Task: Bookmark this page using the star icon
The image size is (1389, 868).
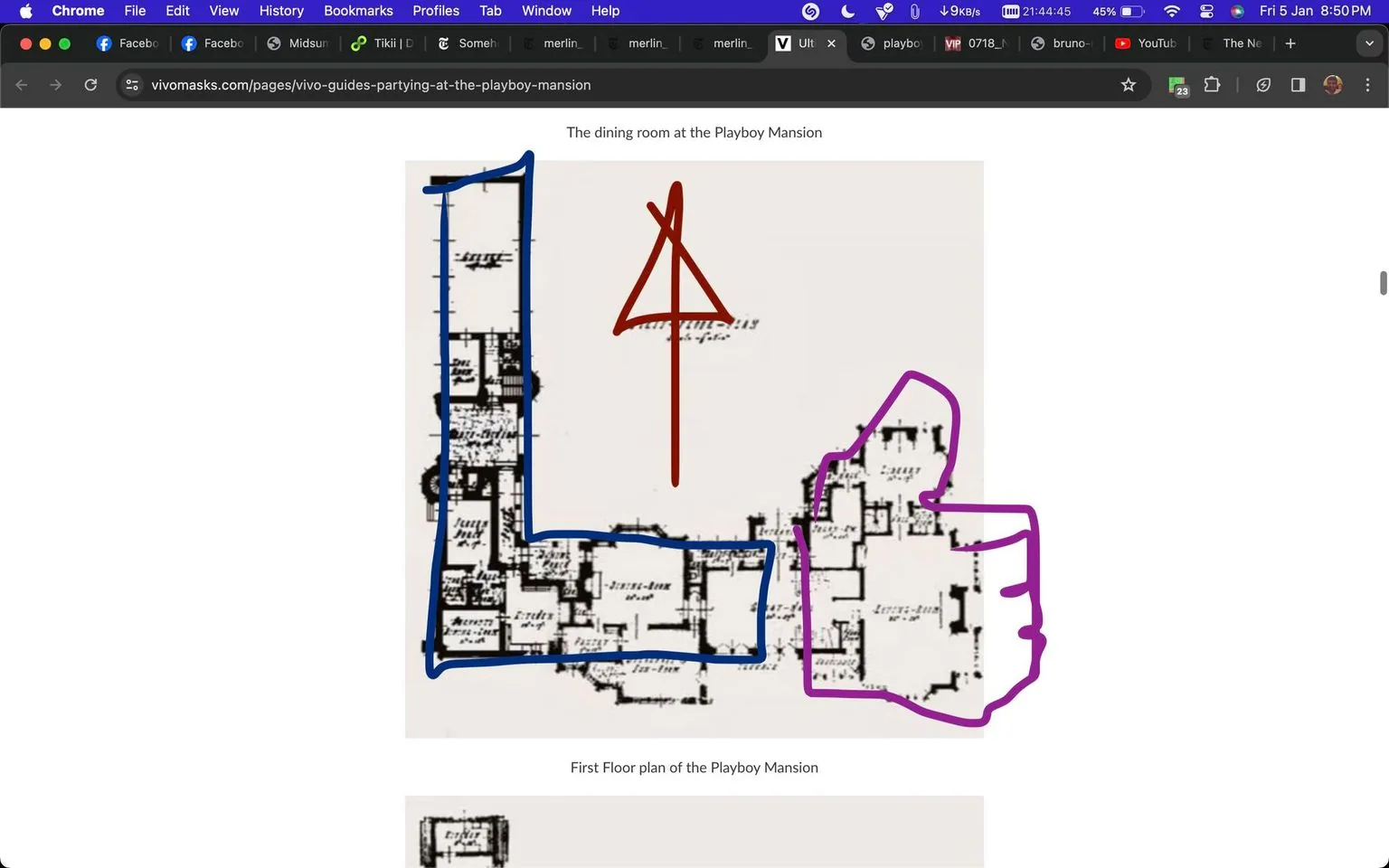Action: [1129, 84]
